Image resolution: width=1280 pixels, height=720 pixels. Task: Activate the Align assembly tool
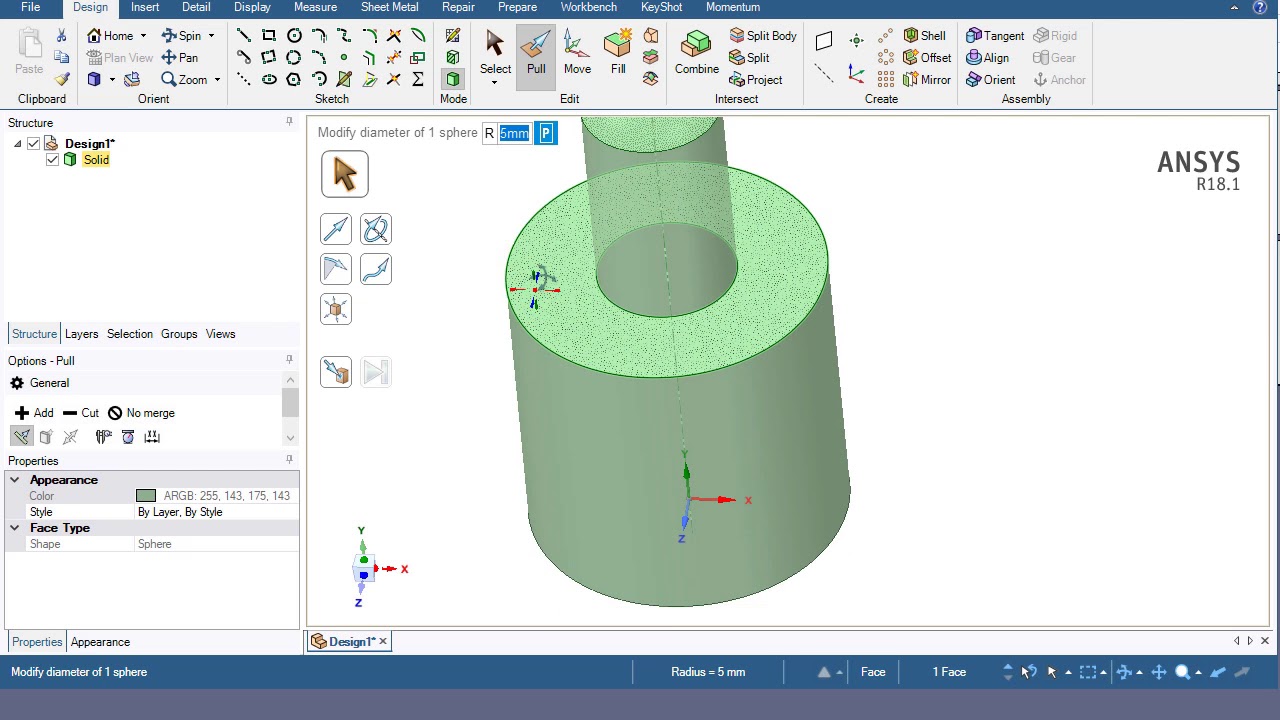[988, 58]
